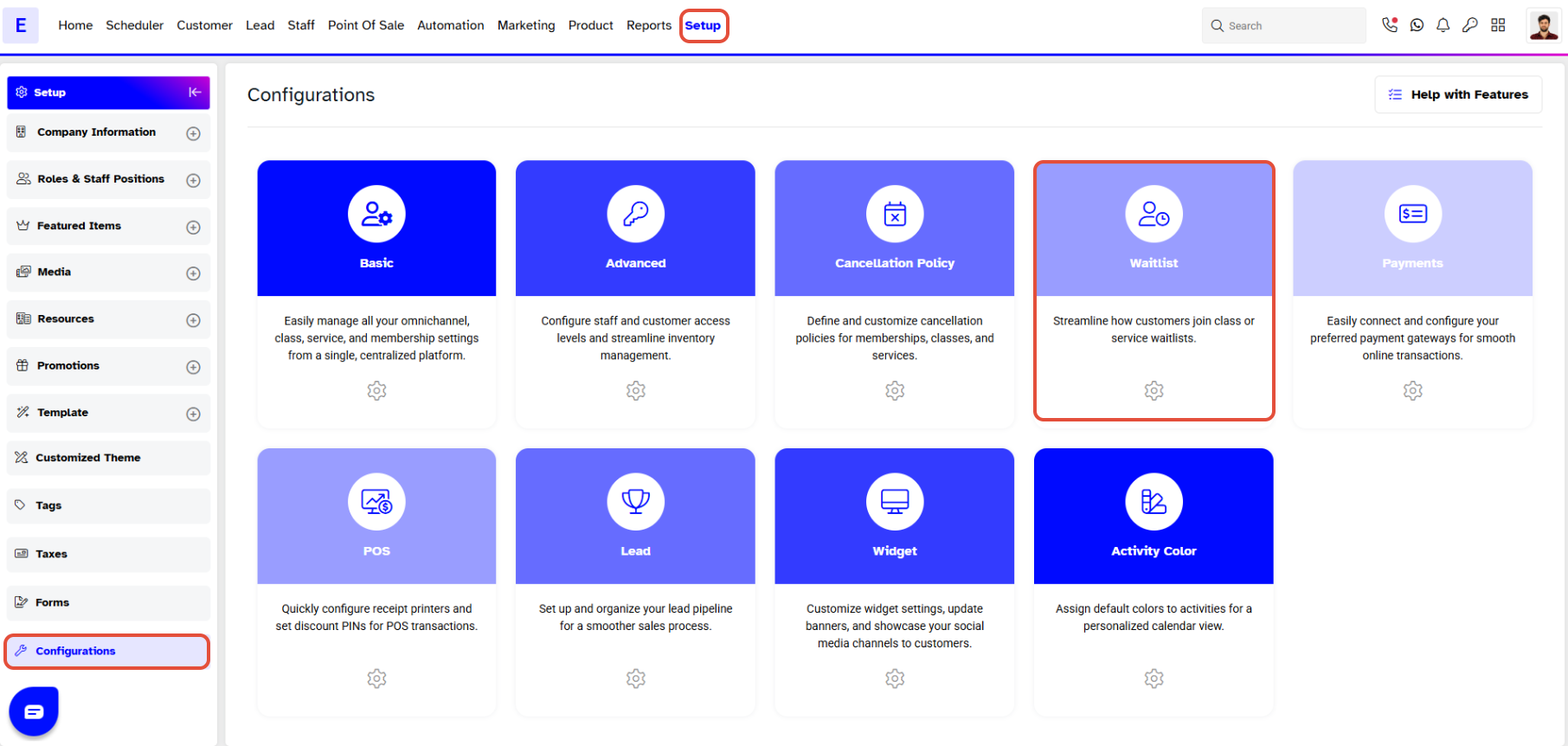The height and width of the screenshot is (746, 1568).
Task: Open Activity Color settings gear icon
Action: [1154, 678]
